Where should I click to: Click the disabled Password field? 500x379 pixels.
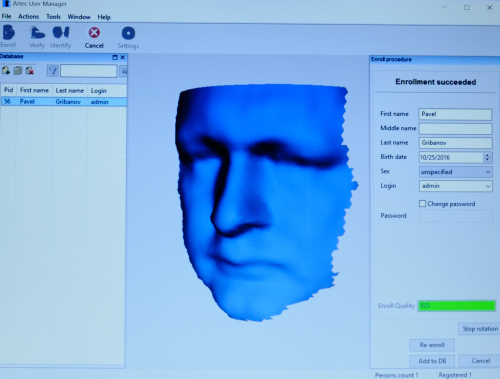456,216
